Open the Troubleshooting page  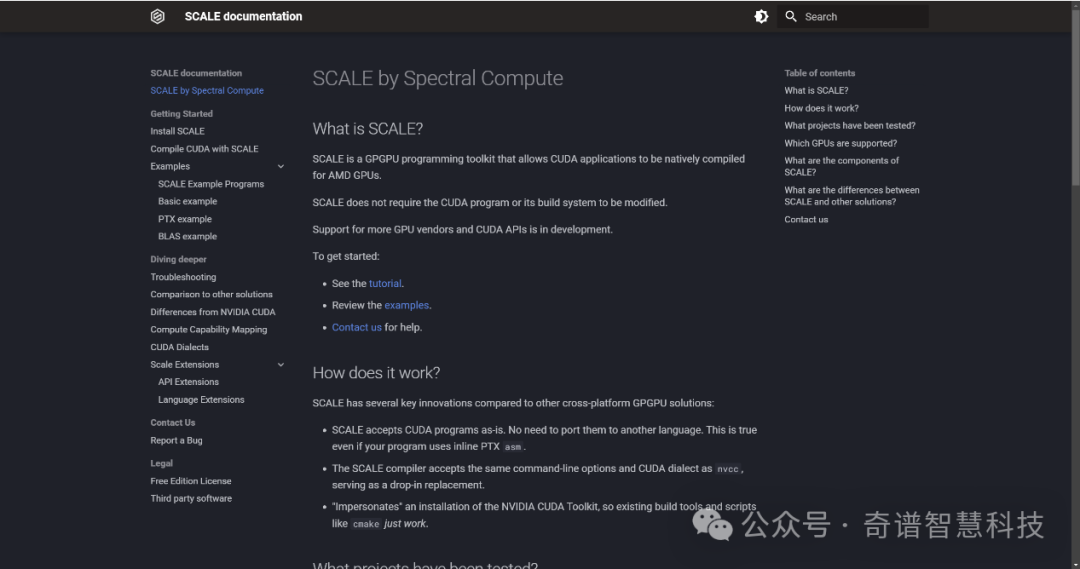pos(183,277)
